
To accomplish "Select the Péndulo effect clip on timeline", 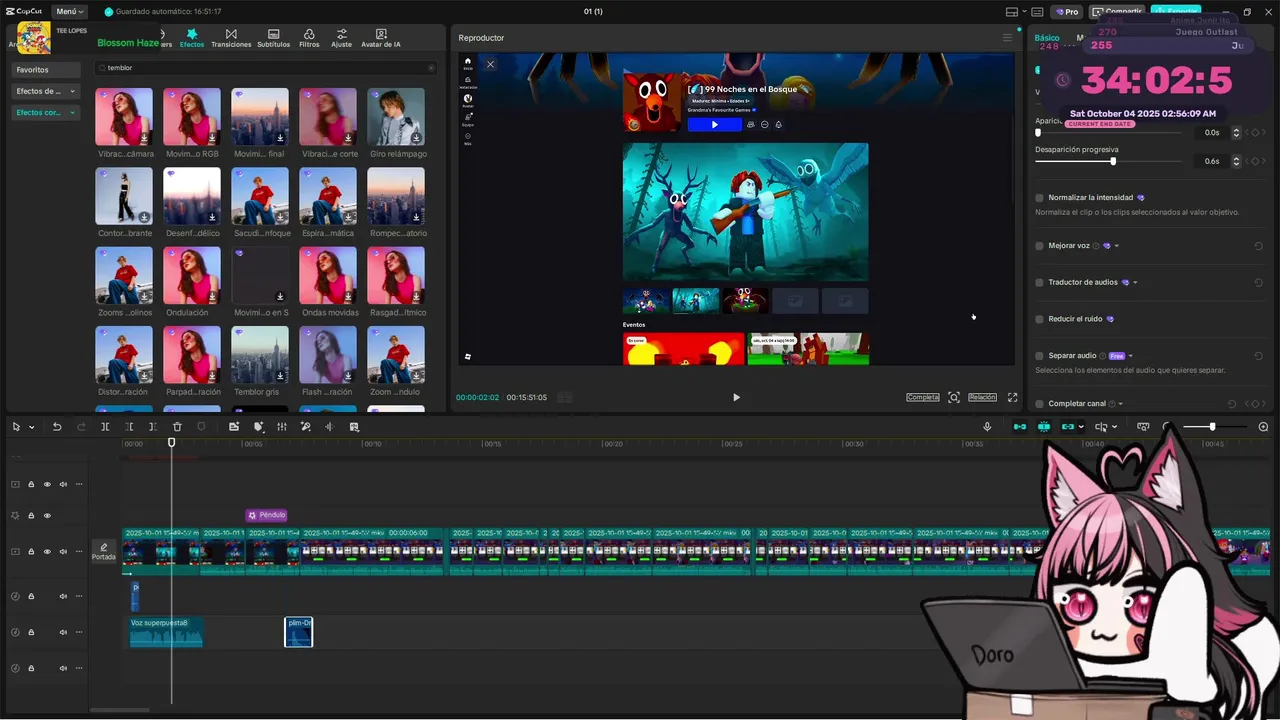I will click(267, 515).
